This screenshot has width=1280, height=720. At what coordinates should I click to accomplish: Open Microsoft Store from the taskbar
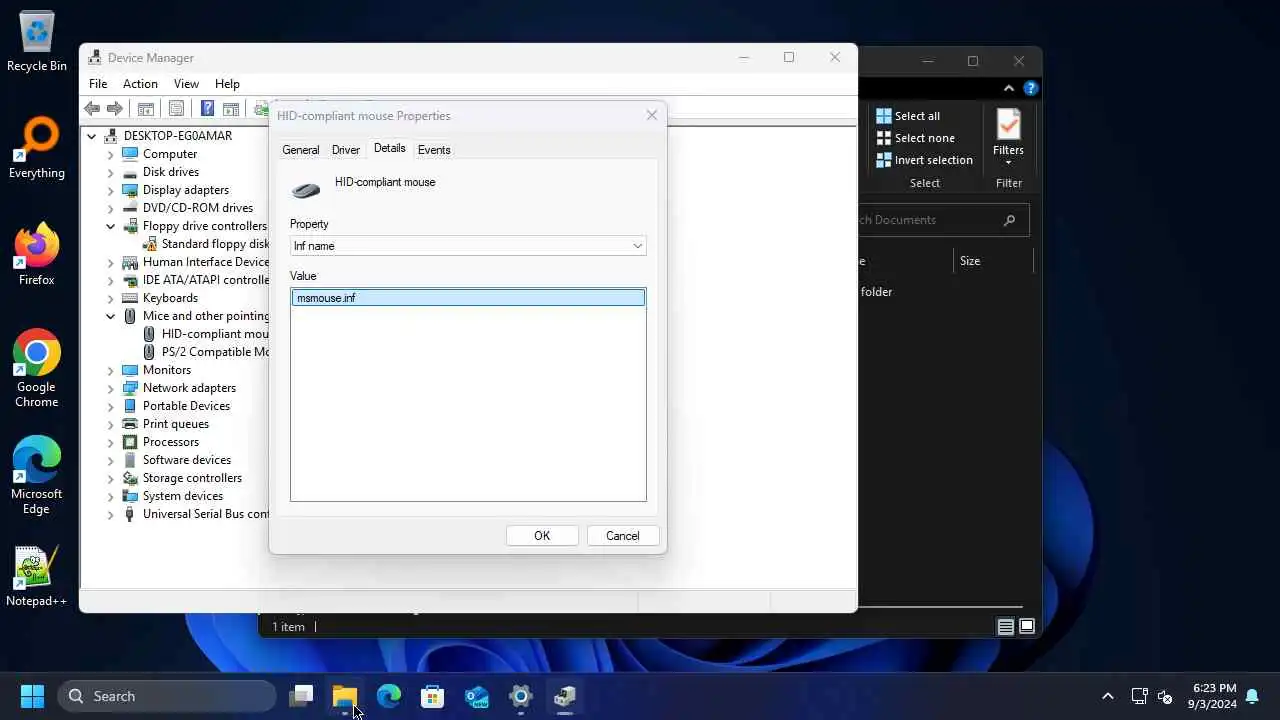(x=433, y=696)
